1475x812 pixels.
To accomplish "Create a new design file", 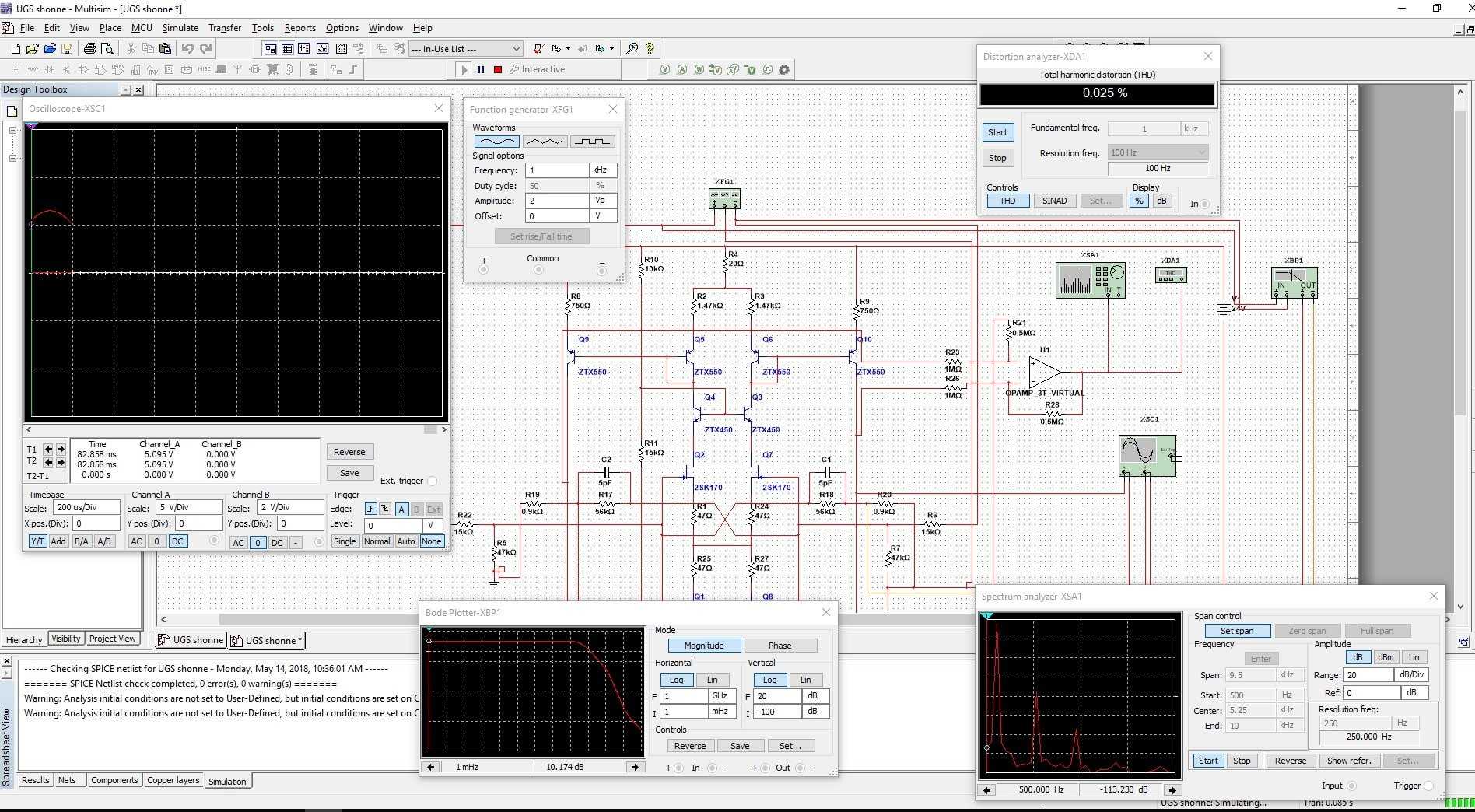I will point(16,48).
